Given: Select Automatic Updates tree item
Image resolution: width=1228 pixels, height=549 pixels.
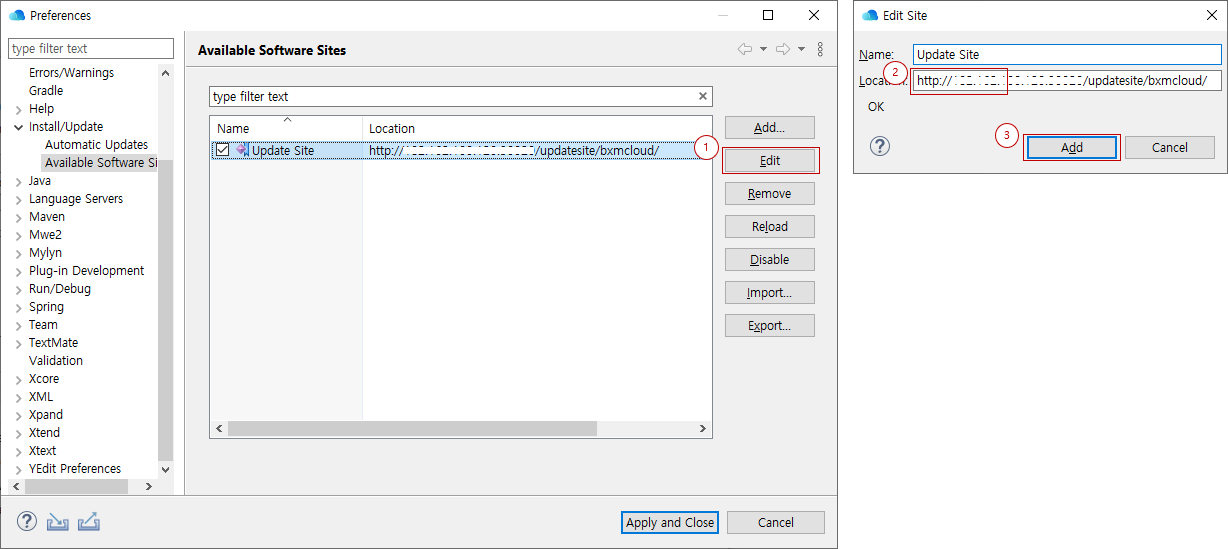Looking at the screenshot, I should tap(96, 145).
